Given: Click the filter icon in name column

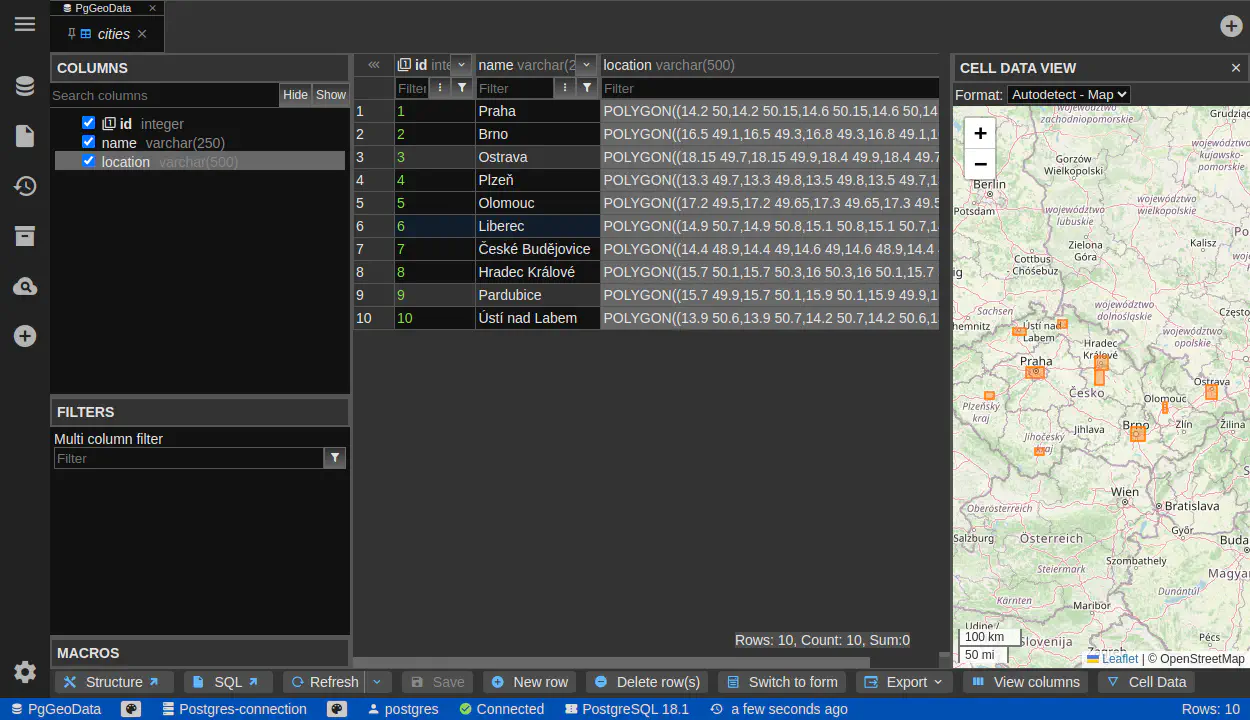Looking at the screenshot, I should [588, 88].
